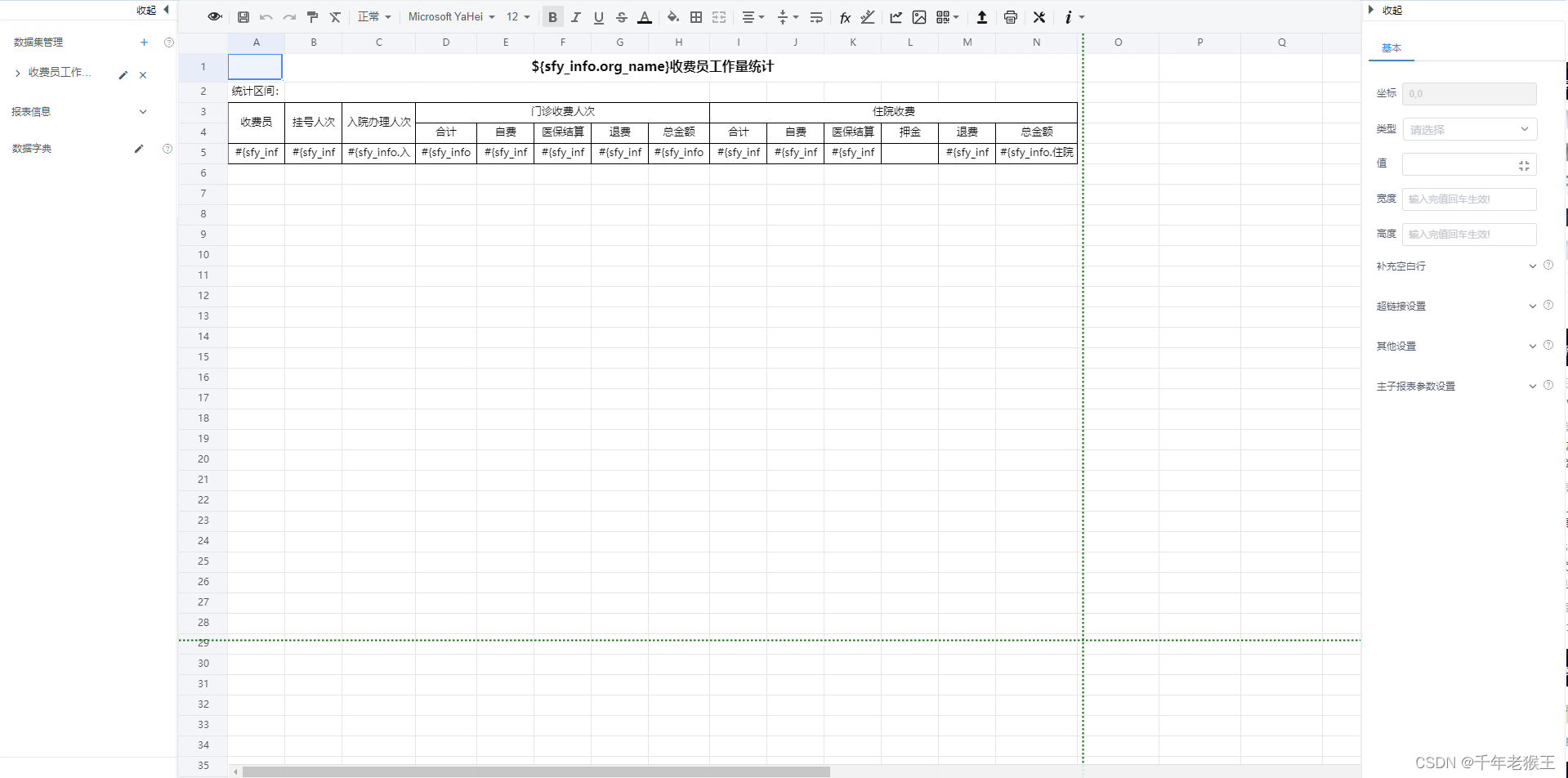
Task: Expand the 补充空白行 section
Action: click(x=1533, y=266)
